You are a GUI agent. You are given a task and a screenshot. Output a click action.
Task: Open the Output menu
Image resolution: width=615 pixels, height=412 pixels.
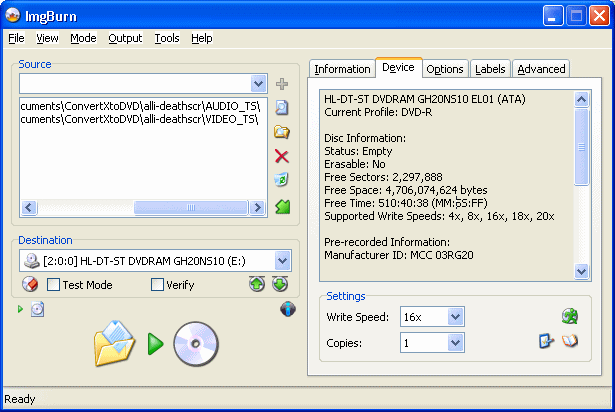coord(125,38)
